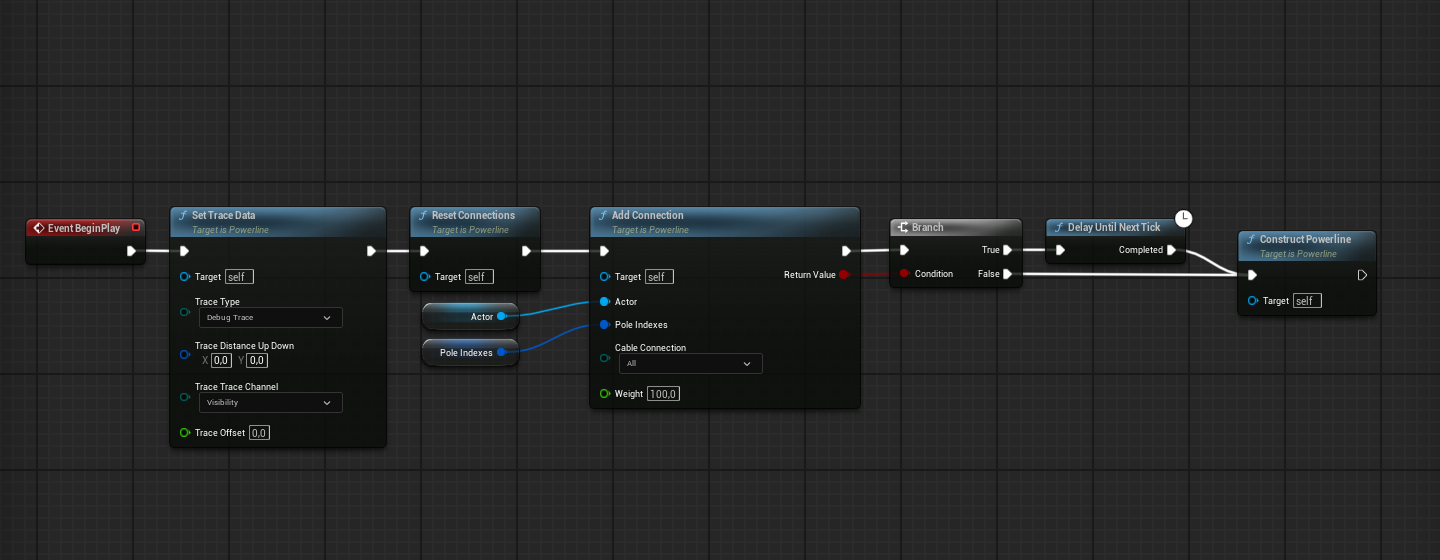Click the Trace Distance X value field

[x=221, y=360]
